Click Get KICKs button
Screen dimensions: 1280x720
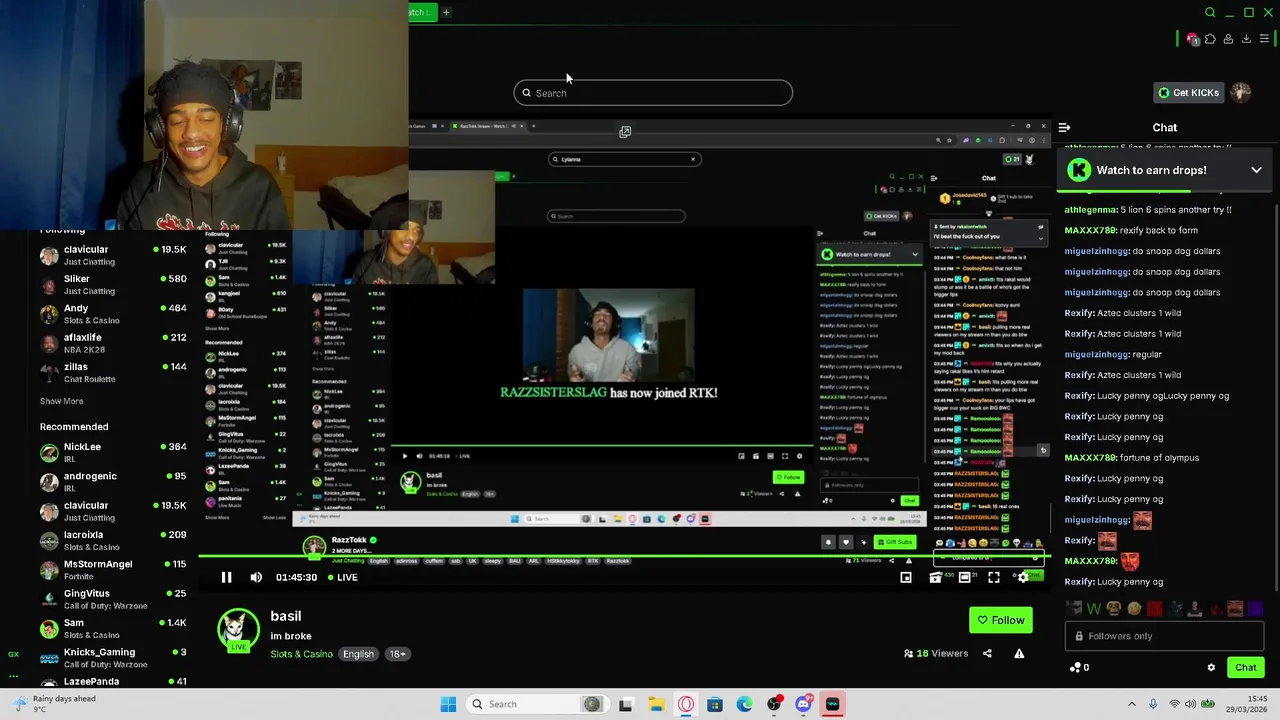click(x=1189, y=93)
